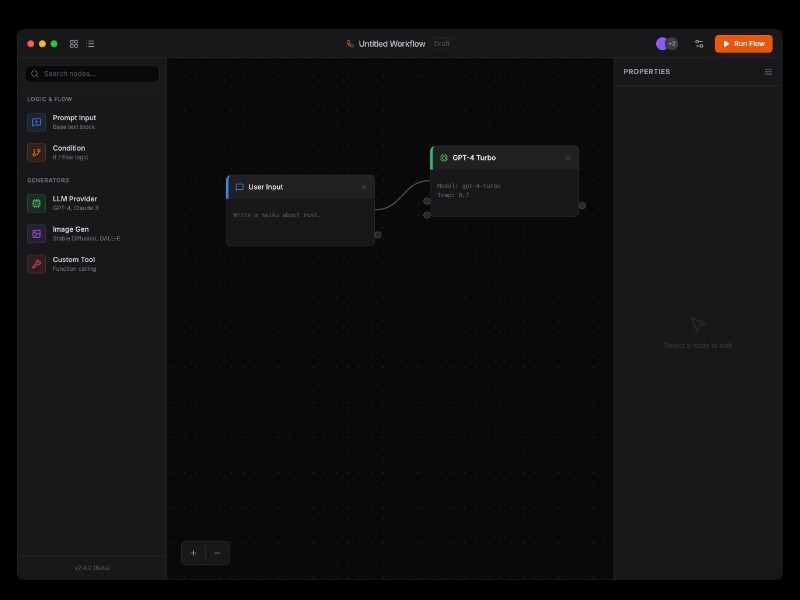Click the settings toggles icon near Run Flow

point(699,44)
